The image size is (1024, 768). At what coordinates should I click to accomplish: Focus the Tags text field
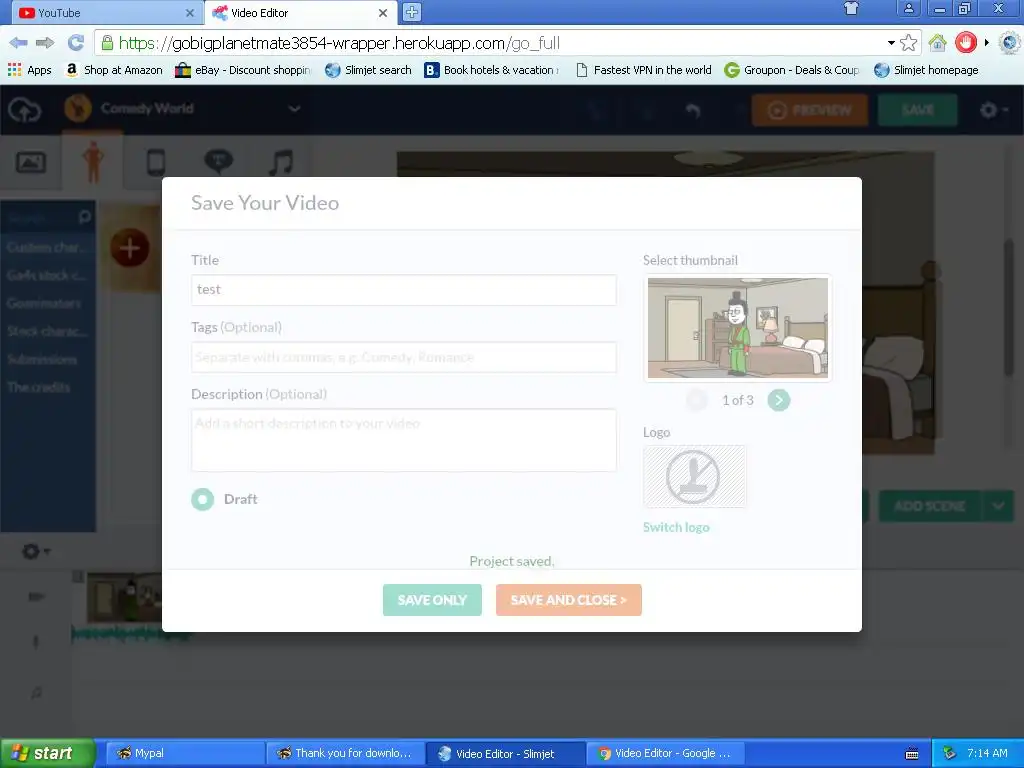coord(404,357)
